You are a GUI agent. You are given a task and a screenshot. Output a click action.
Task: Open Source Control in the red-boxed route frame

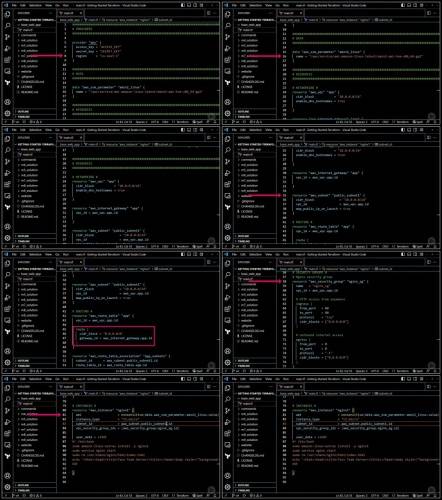7,286
